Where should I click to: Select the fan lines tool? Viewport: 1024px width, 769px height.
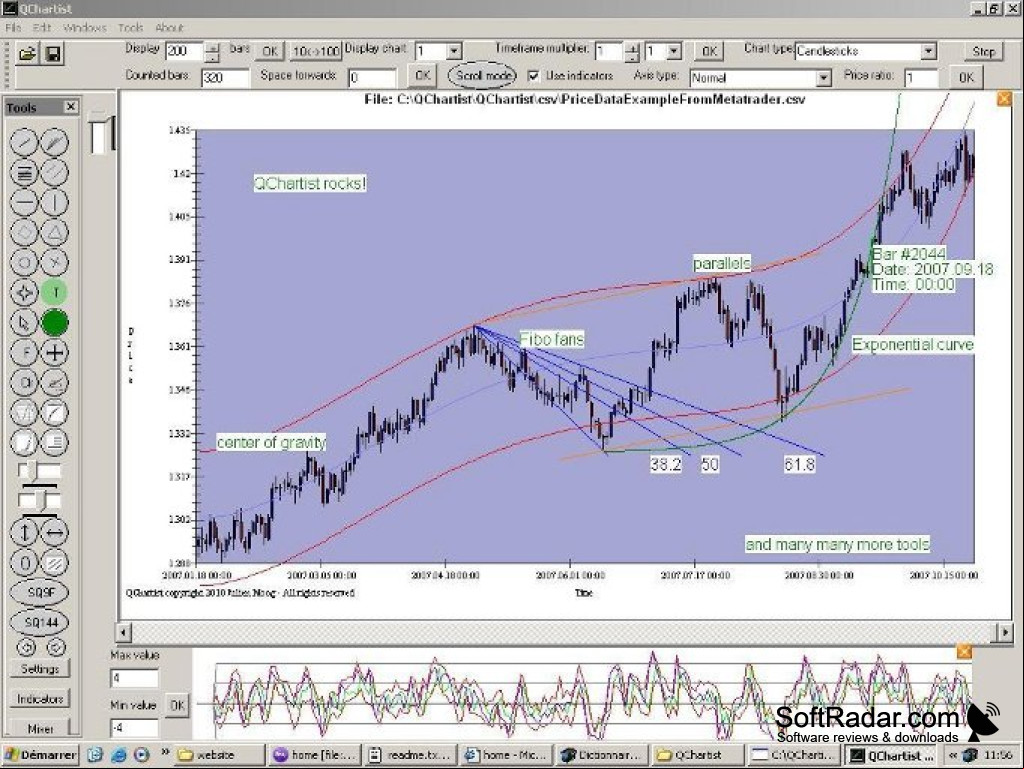(x=55, y=142)
